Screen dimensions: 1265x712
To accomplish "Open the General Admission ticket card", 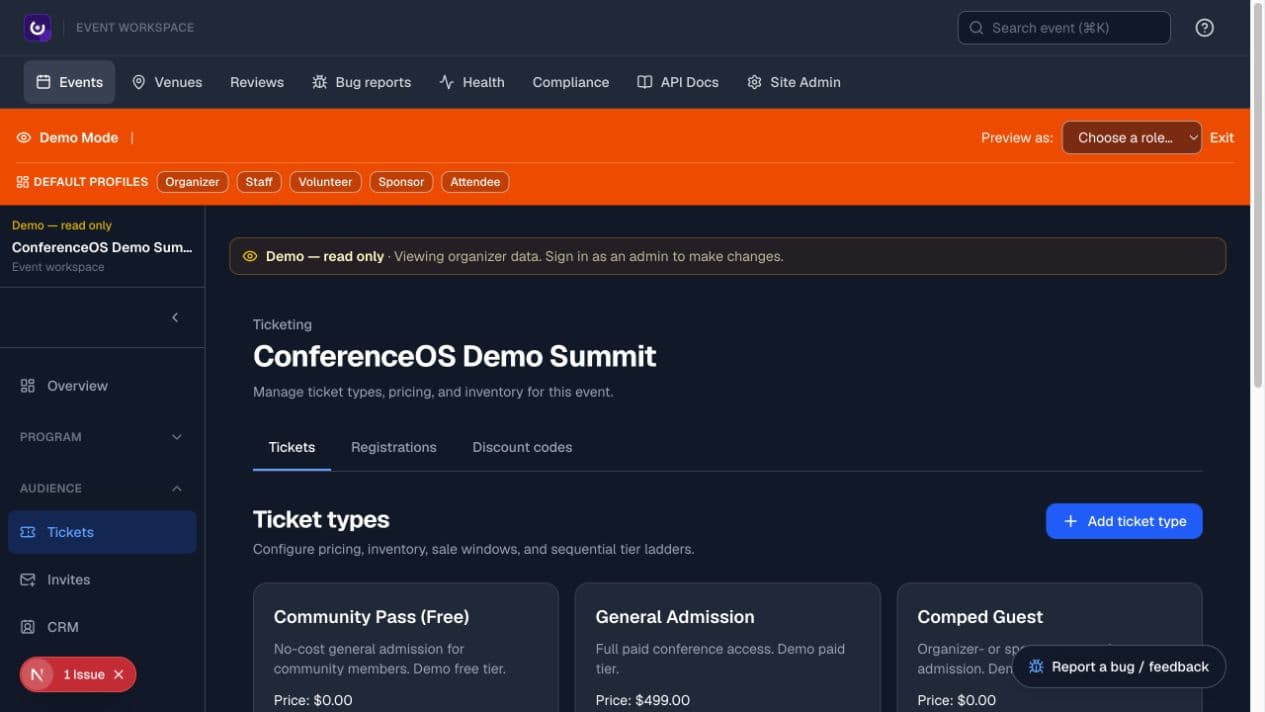I will [x=727, y=648].
